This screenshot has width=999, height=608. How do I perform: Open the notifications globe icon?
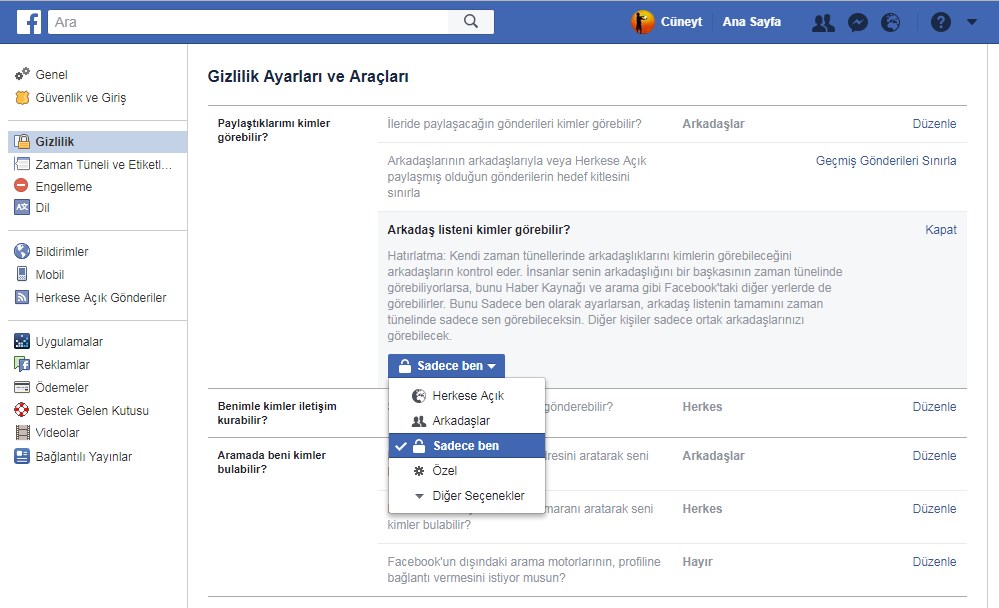pyautogui.click(x=890, y=22)
